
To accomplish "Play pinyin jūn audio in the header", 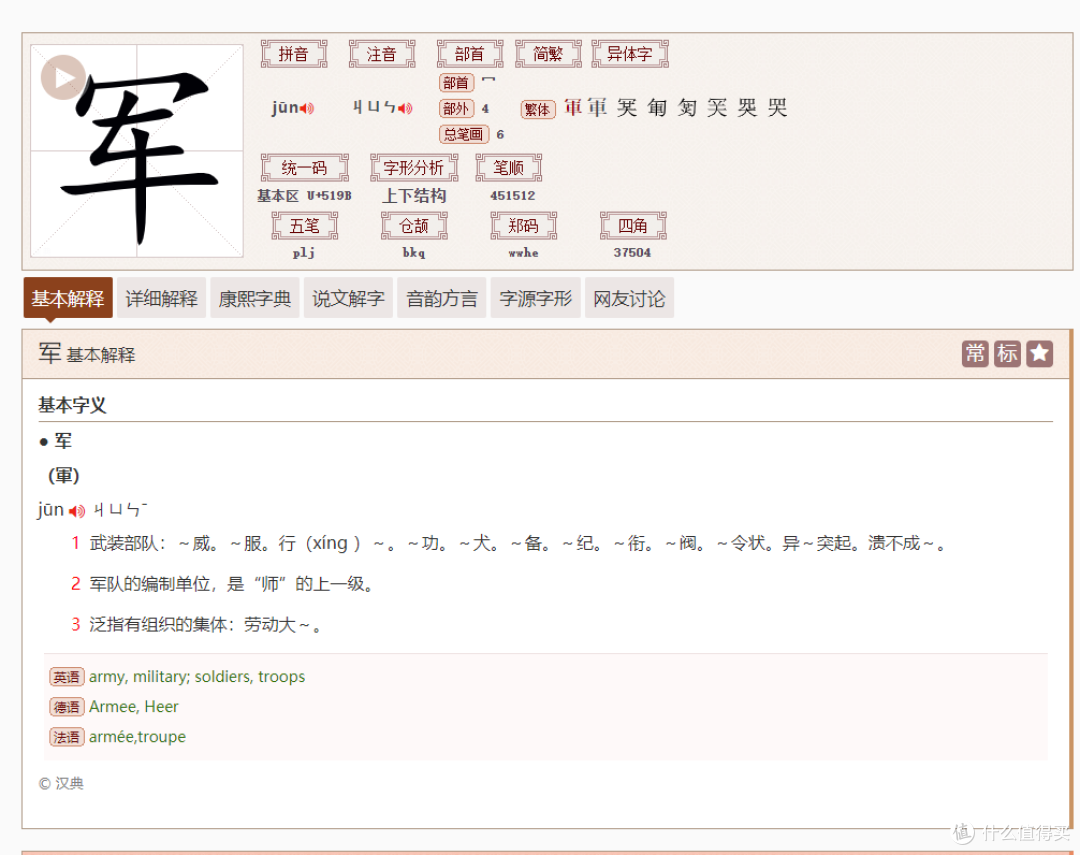I will pos(307,108).
